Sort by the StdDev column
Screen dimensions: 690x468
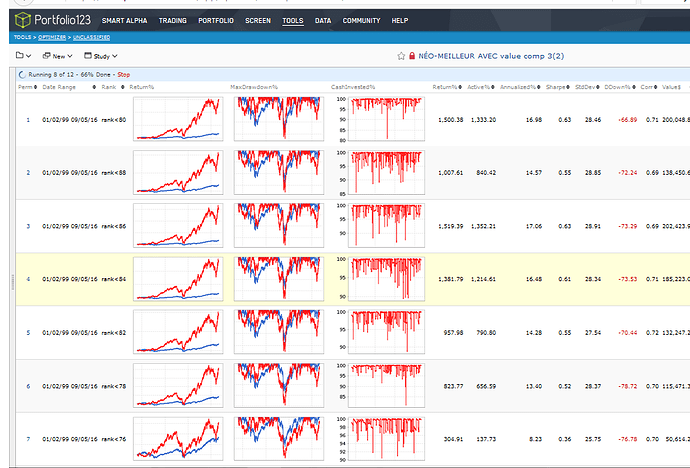[587, 87]
